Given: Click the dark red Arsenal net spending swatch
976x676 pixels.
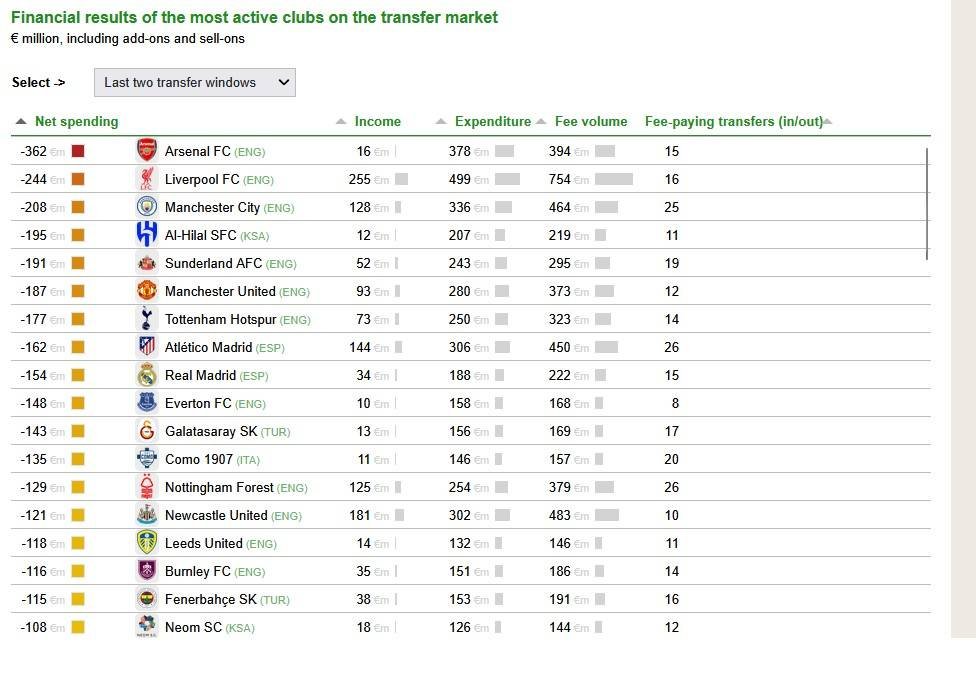Looking at the screenshot, I should point(78,151).
